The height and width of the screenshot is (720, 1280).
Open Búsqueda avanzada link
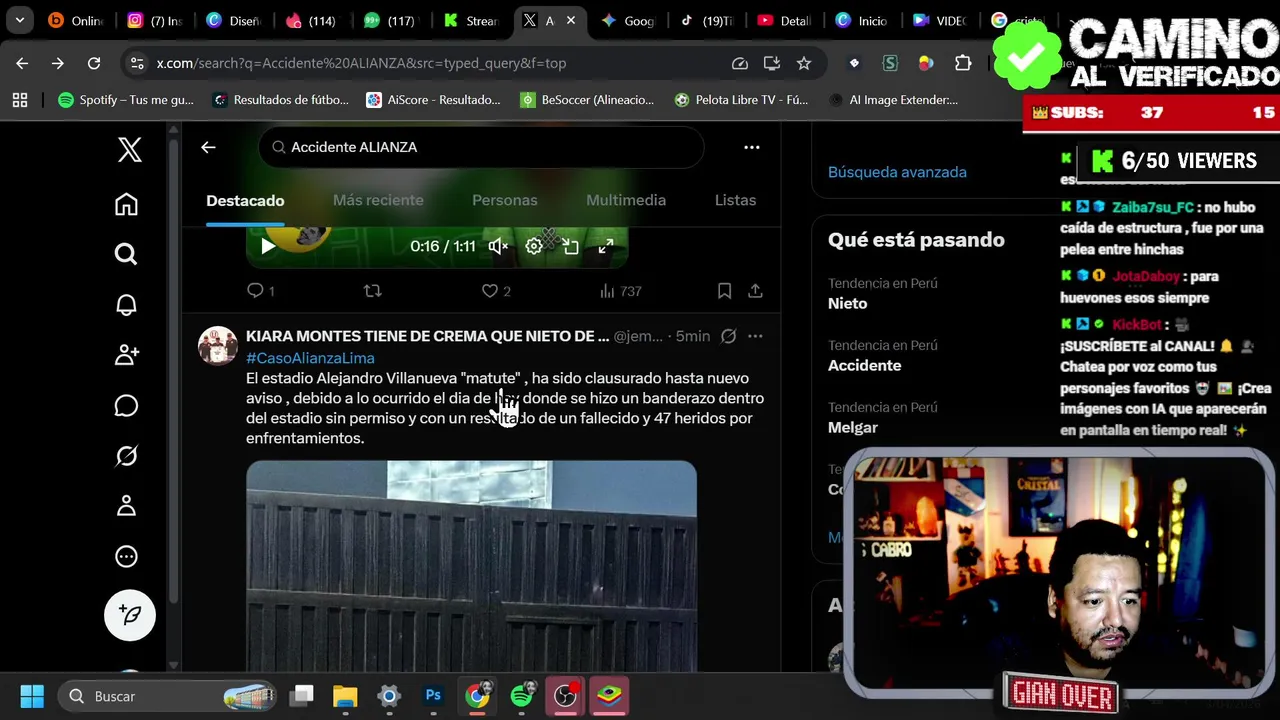tap(897, 172)
